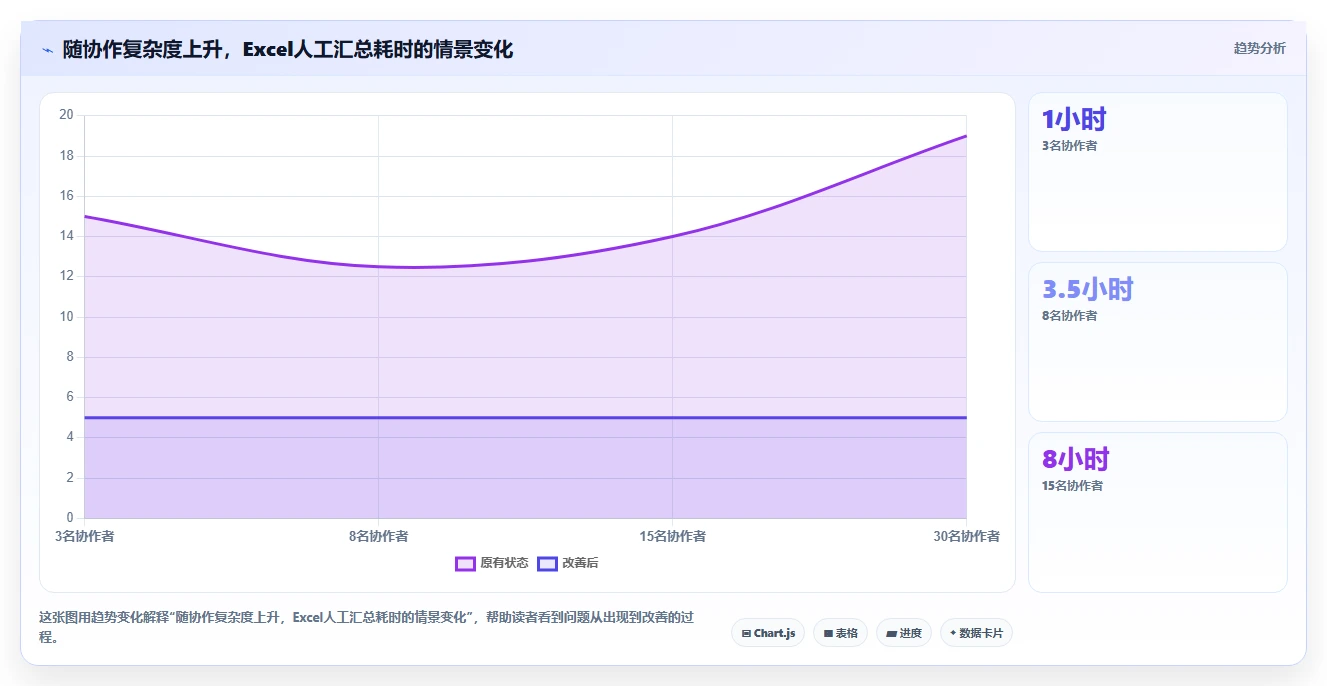Open the 3.5小时 data card

pos(1157,342)
